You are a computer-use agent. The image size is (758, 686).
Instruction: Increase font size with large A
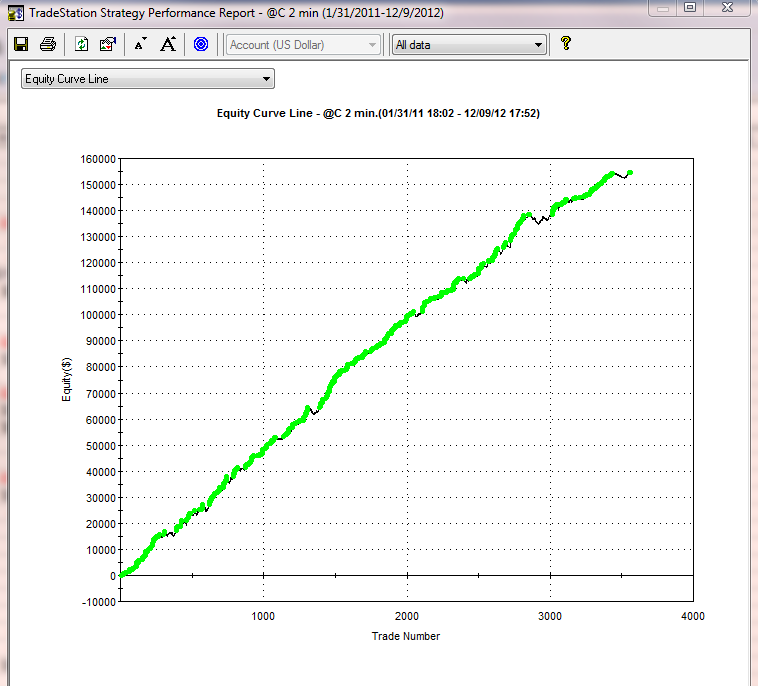click(x=168, y=44)
